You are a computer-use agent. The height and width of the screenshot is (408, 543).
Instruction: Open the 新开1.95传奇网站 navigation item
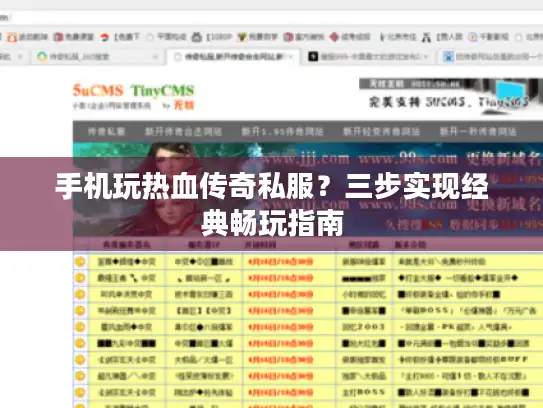pyautogui.click(x=282, y=132)
